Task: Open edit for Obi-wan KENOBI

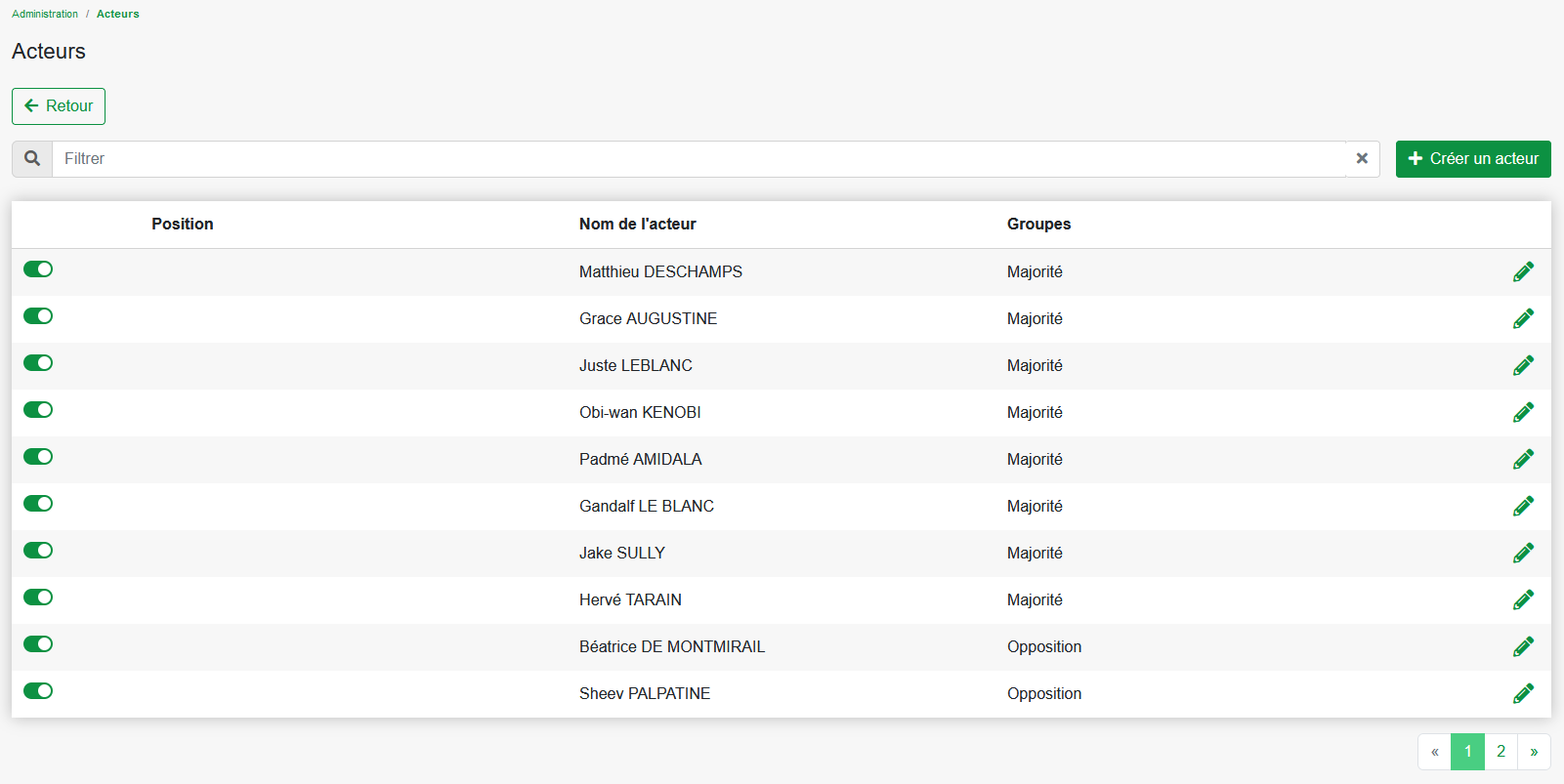Action: [1523, 413]
